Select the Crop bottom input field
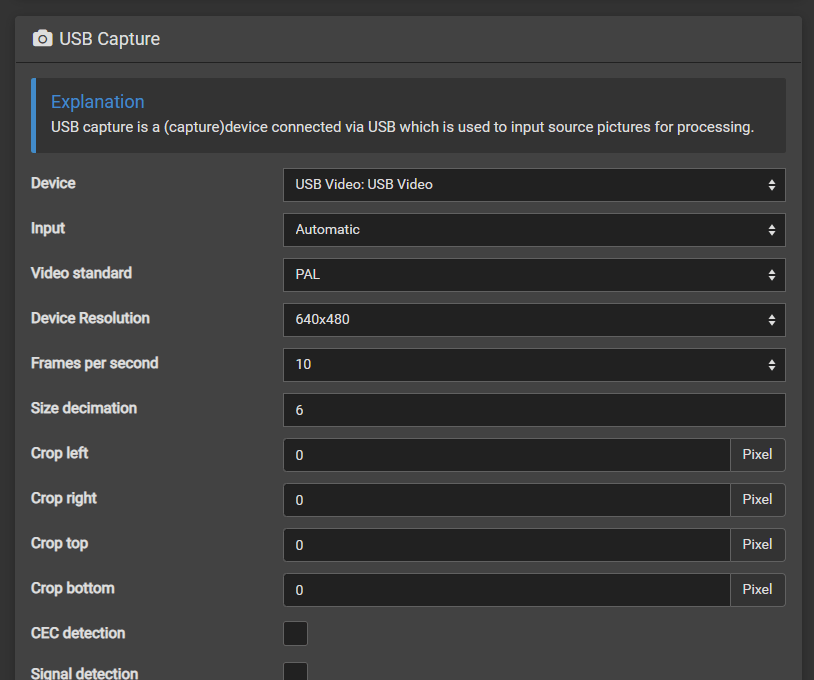Viewport: 814px width, 680px height. click(507, 590)
